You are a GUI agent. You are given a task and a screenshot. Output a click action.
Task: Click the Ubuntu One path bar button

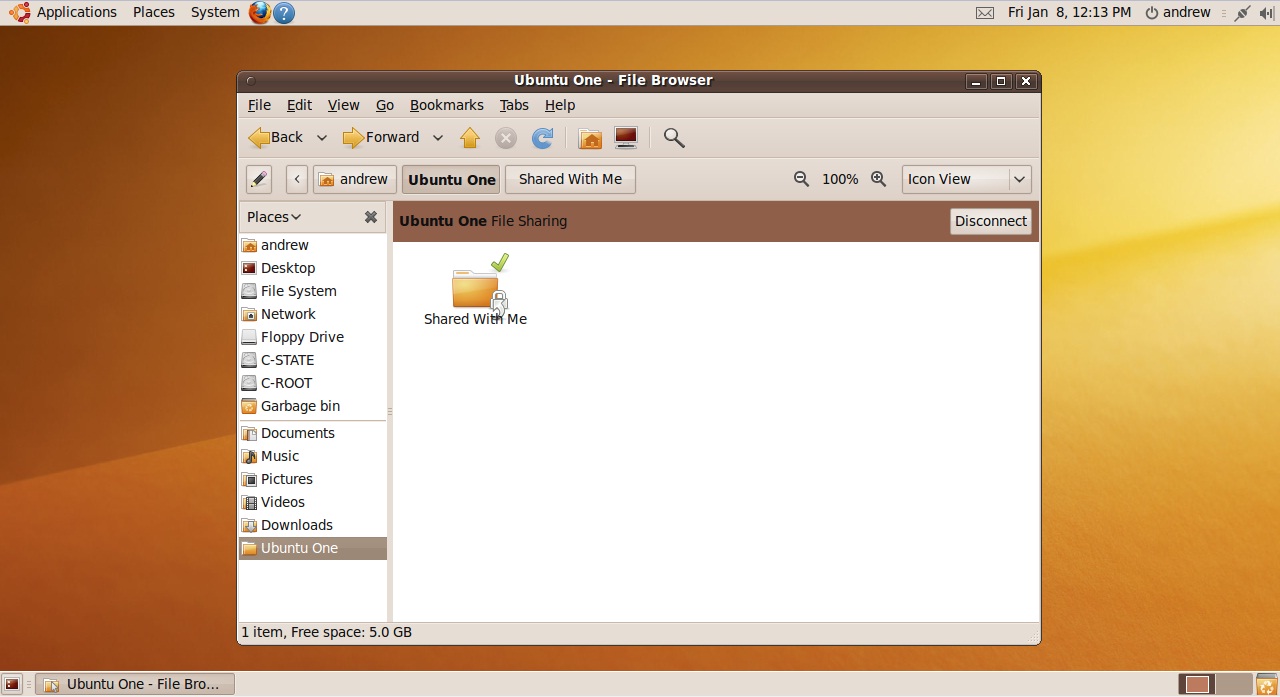[451, 179]
